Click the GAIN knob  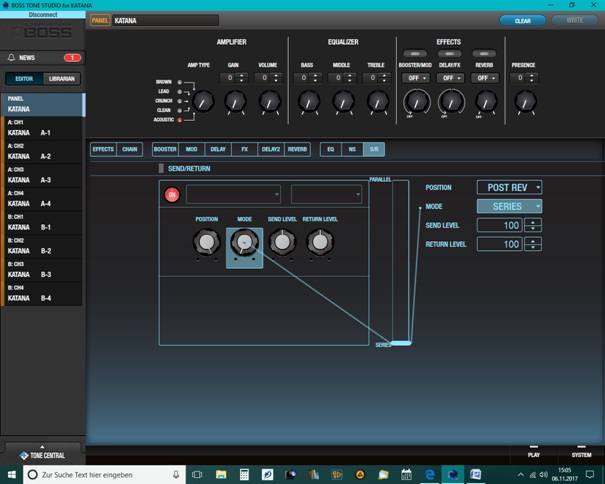click(x=235, y=102)
